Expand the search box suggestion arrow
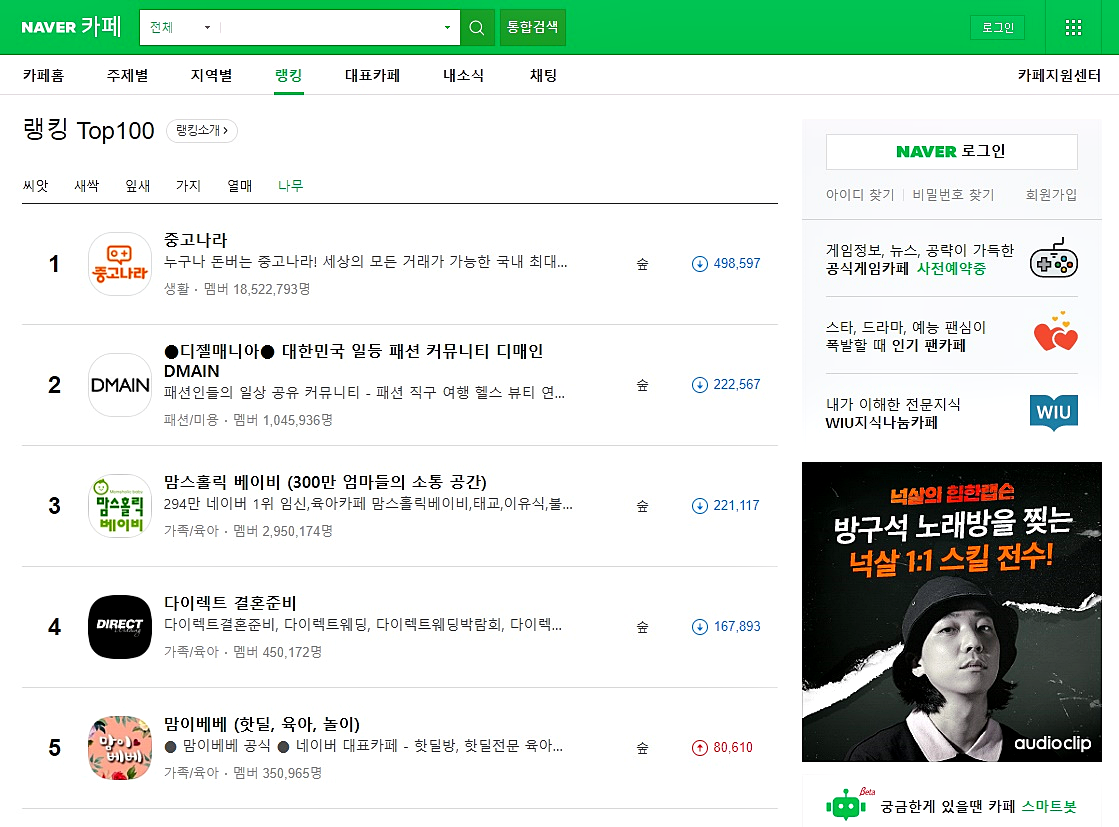The width and height of the screenshot is (1119, 827). pos(447,28)
